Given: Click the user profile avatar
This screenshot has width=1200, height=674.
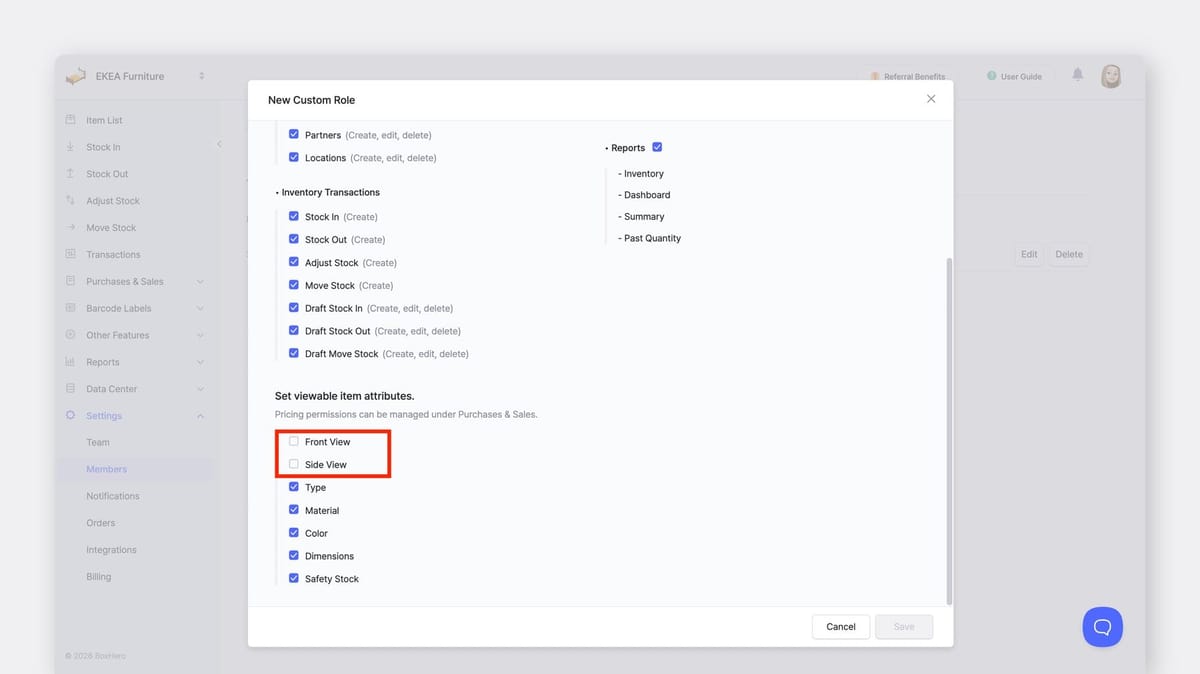Looking at the screenshot, I should pos(1110,76).
